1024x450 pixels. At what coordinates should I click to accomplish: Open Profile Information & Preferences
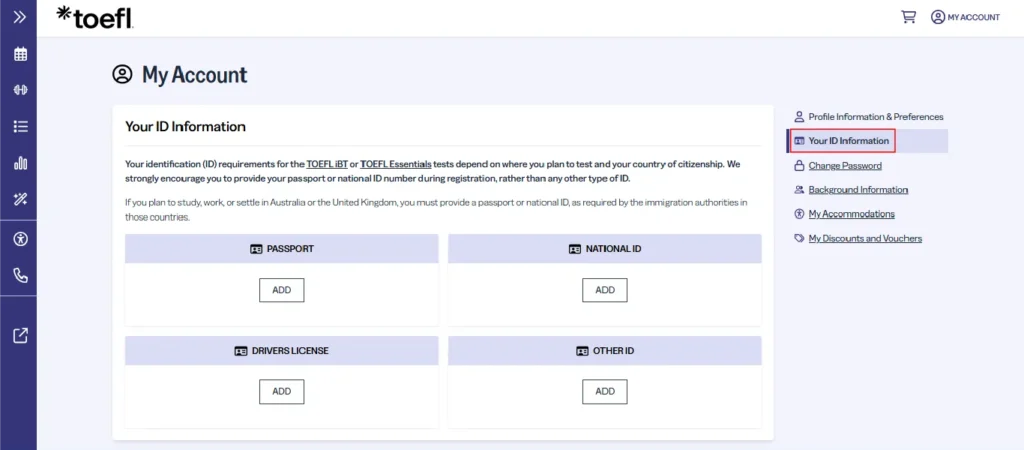click(875, 117)
